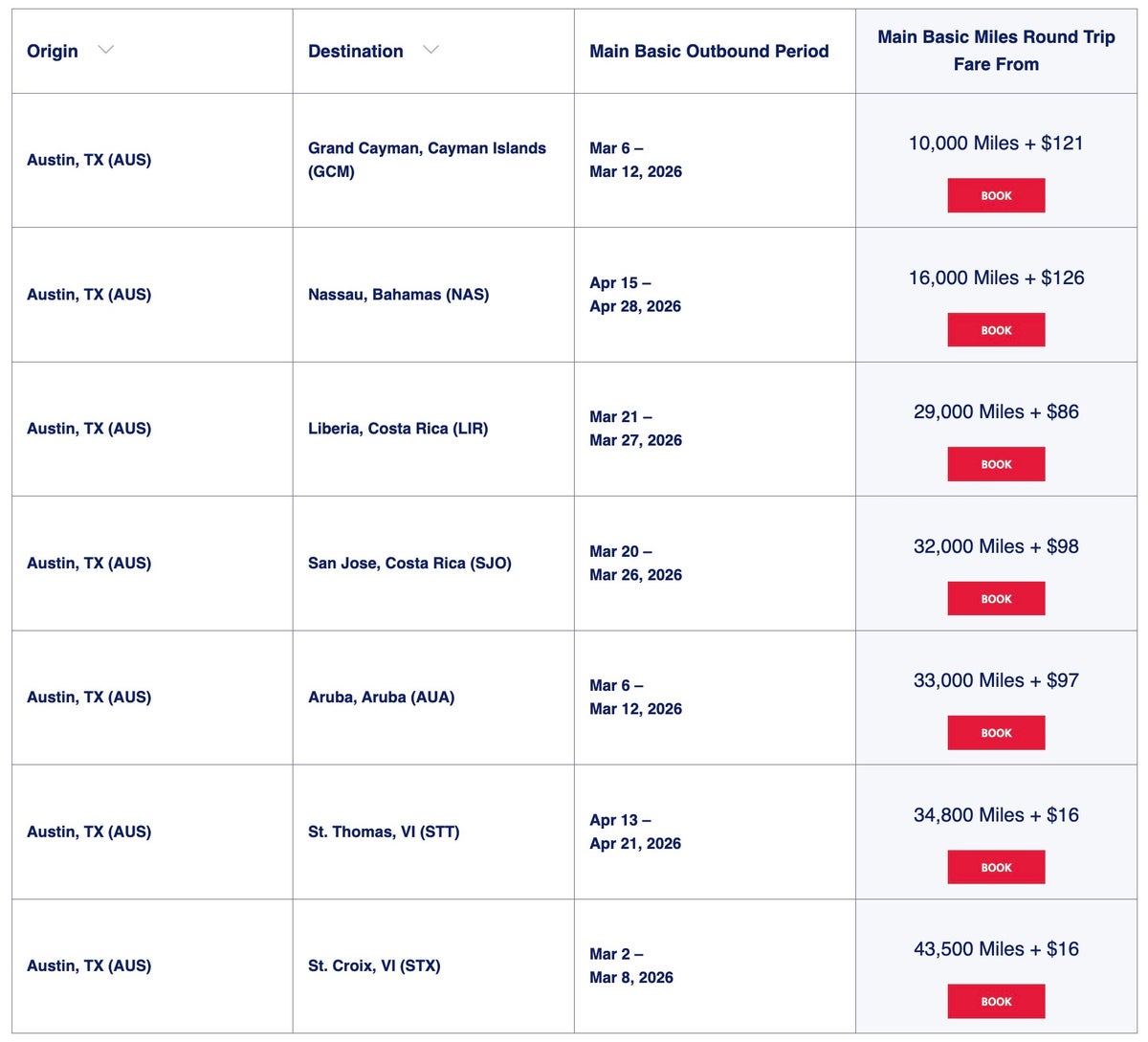This screenshot has height=1042, width=1148.
Task: Book the Nassau, Bahamas fare
Action: [x=996, y=329]
